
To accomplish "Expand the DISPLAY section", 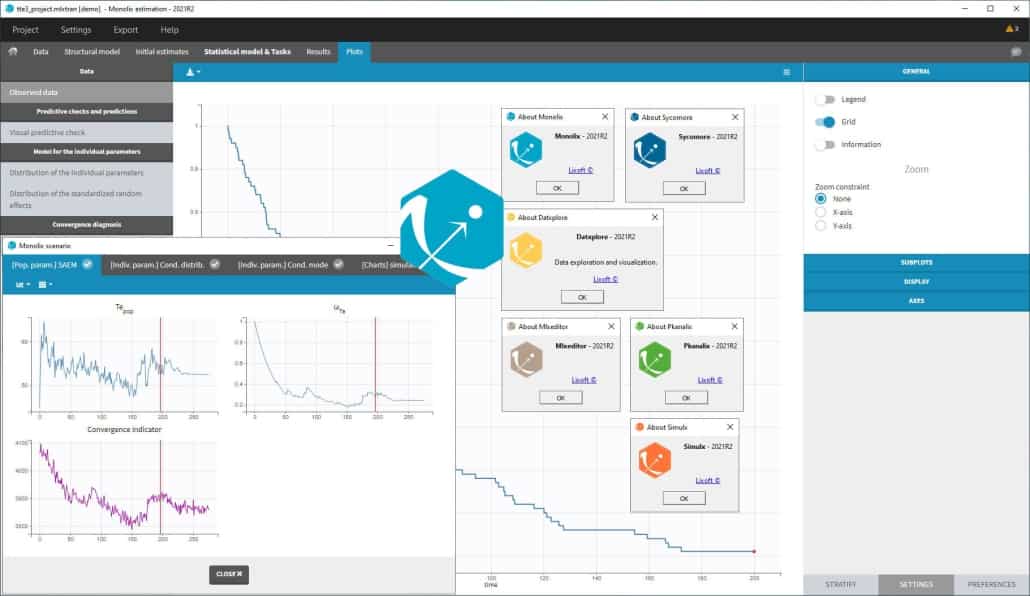I will (916, 281).
